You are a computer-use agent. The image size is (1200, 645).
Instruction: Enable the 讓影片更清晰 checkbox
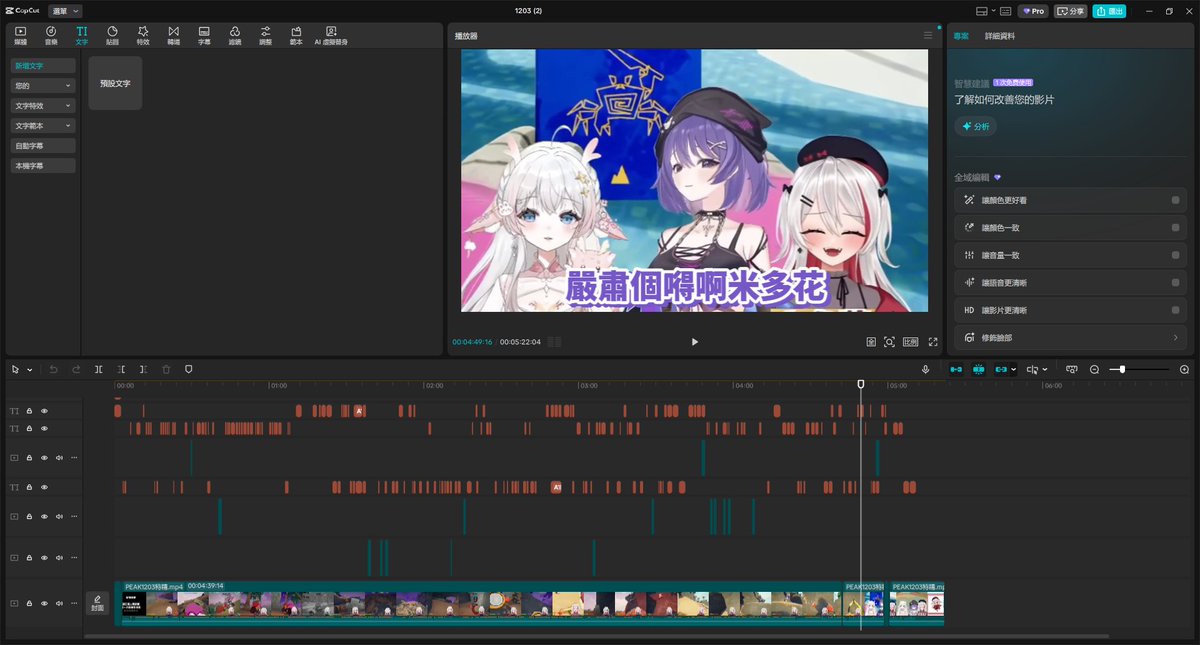point(1175,311)
